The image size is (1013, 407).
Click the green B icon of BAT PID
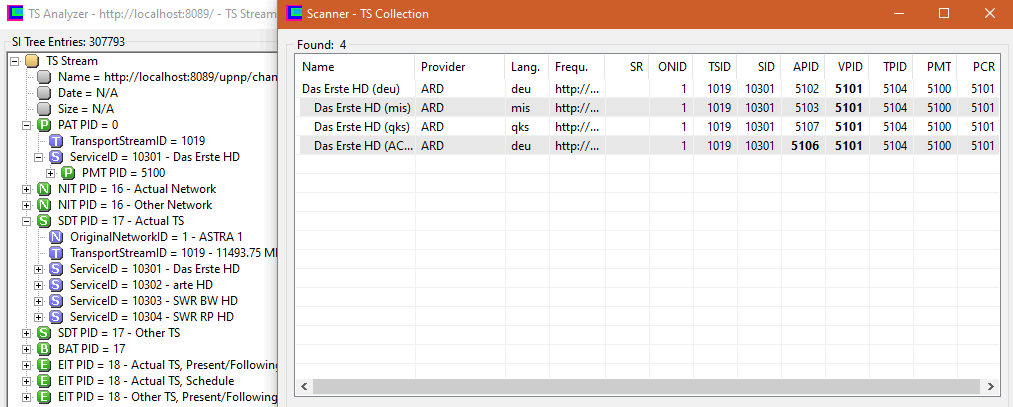click(44, 349)
